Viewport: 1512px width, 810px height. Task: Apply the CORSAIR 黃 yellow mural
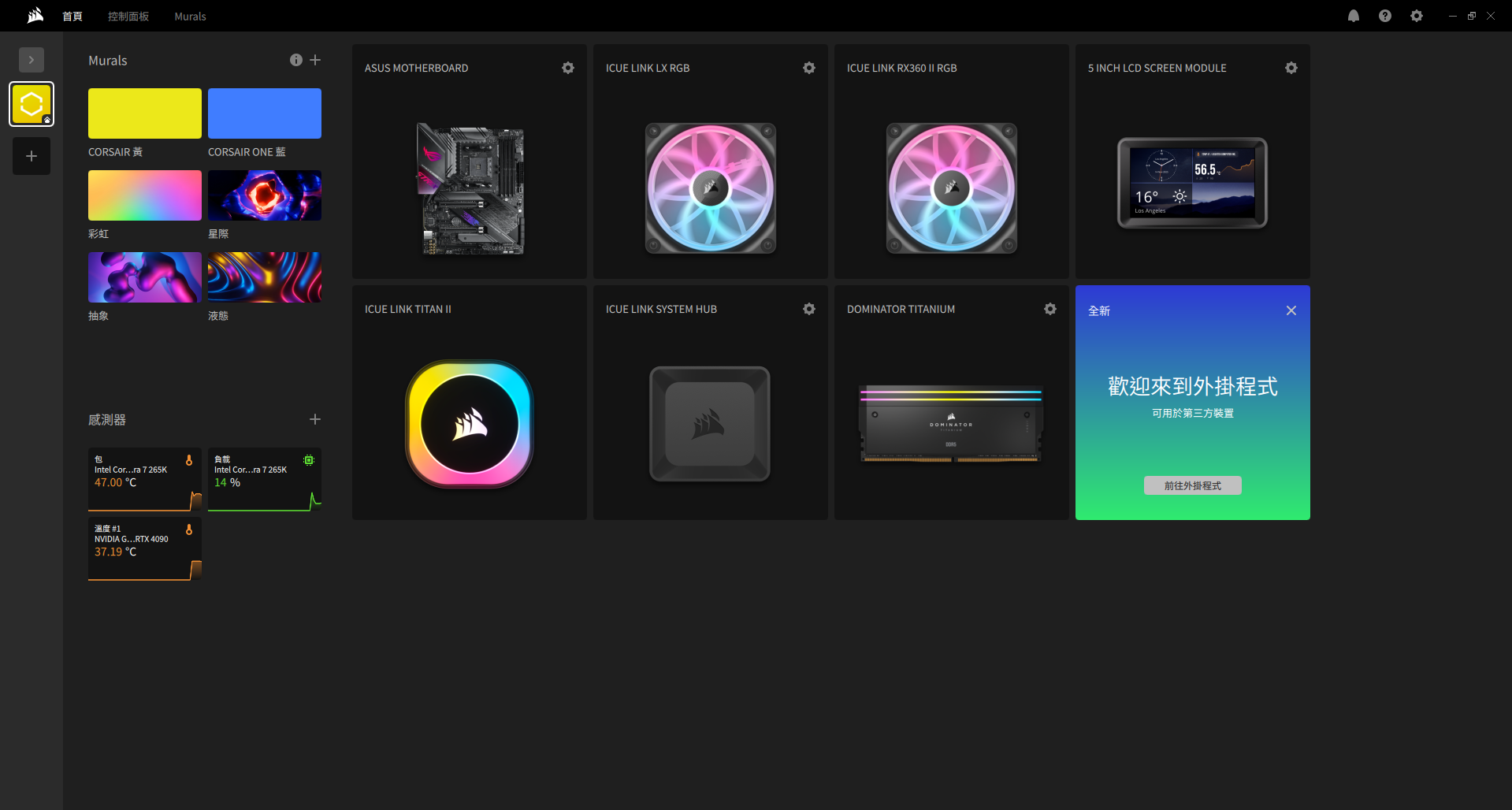tap(145, 113)
